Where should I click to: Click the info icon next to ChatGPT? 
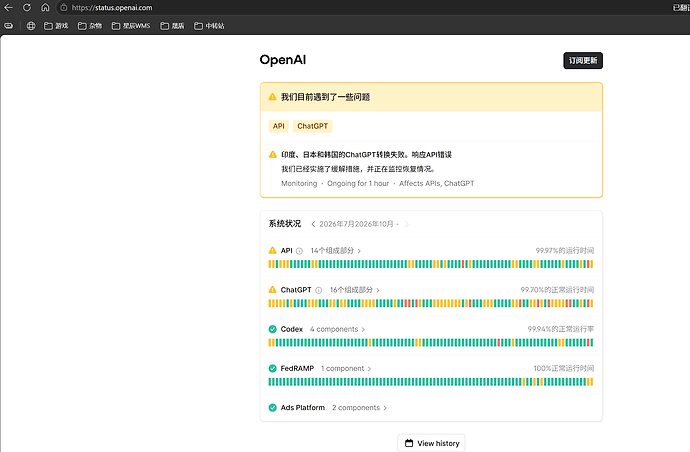click(x=319, y=290)
